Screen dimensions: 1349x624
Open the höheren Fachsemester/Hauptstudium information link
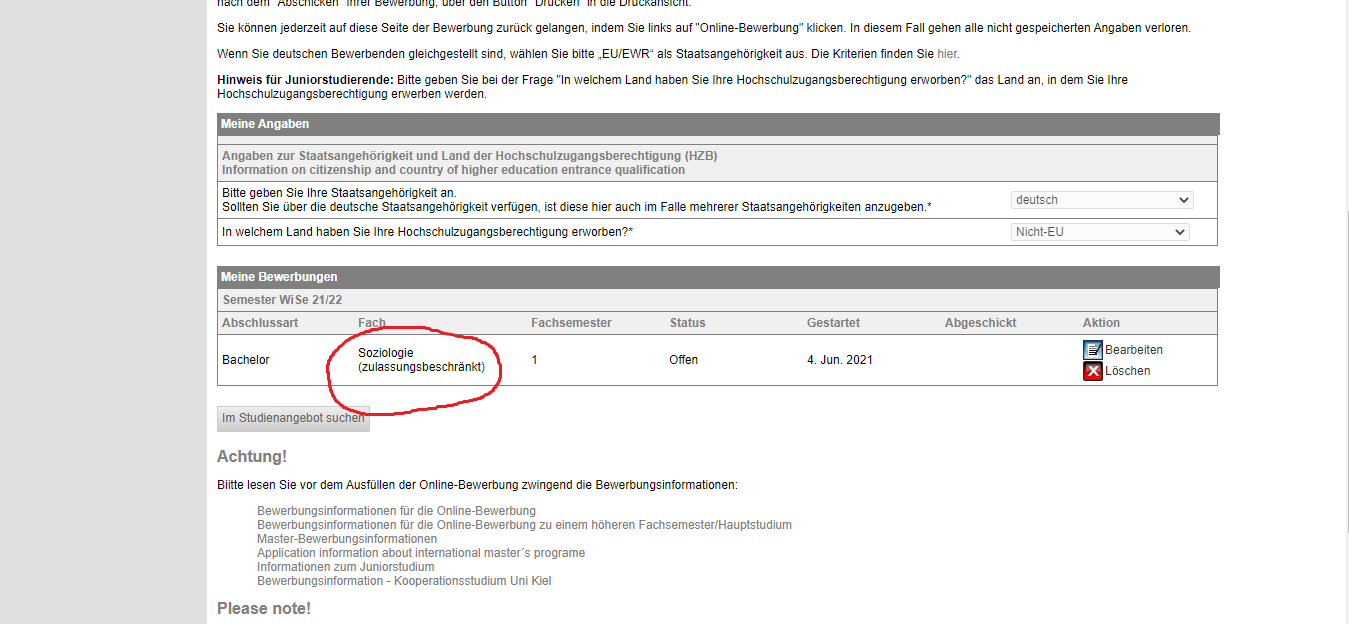(x=524, y=525)
